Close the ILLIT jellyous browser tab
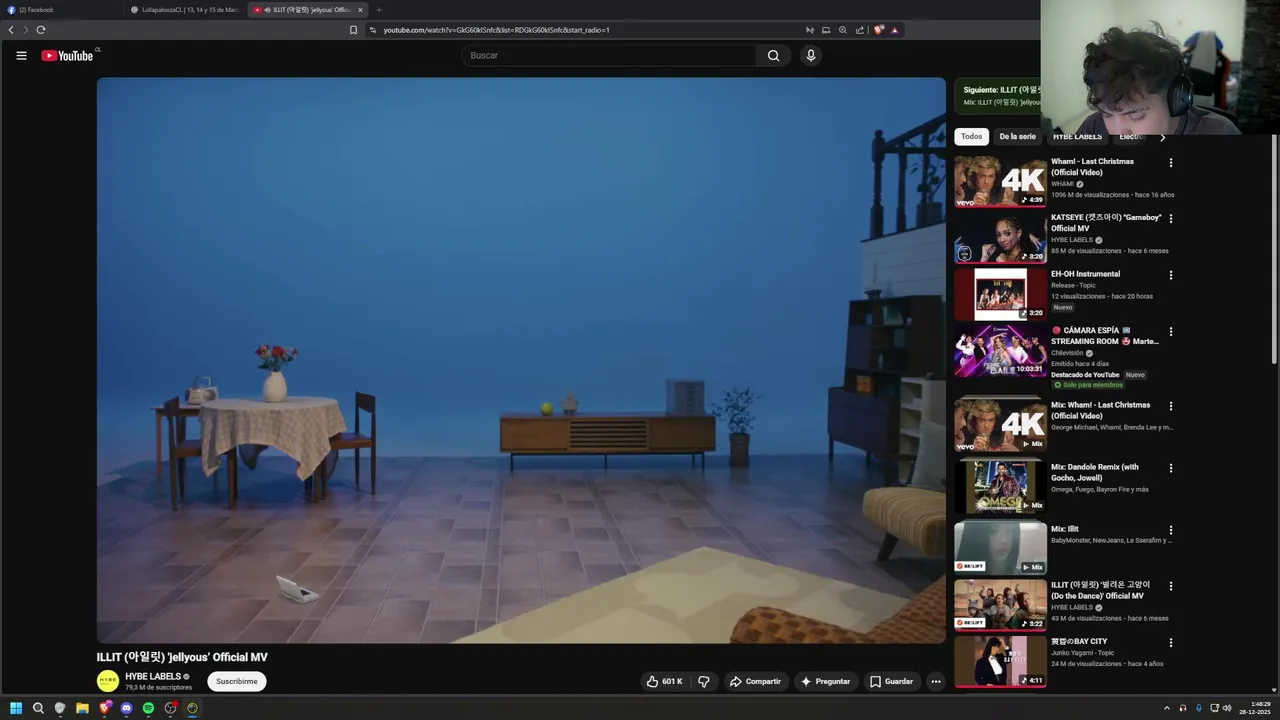The image size is (1280, 720). [x=360, y=10]
